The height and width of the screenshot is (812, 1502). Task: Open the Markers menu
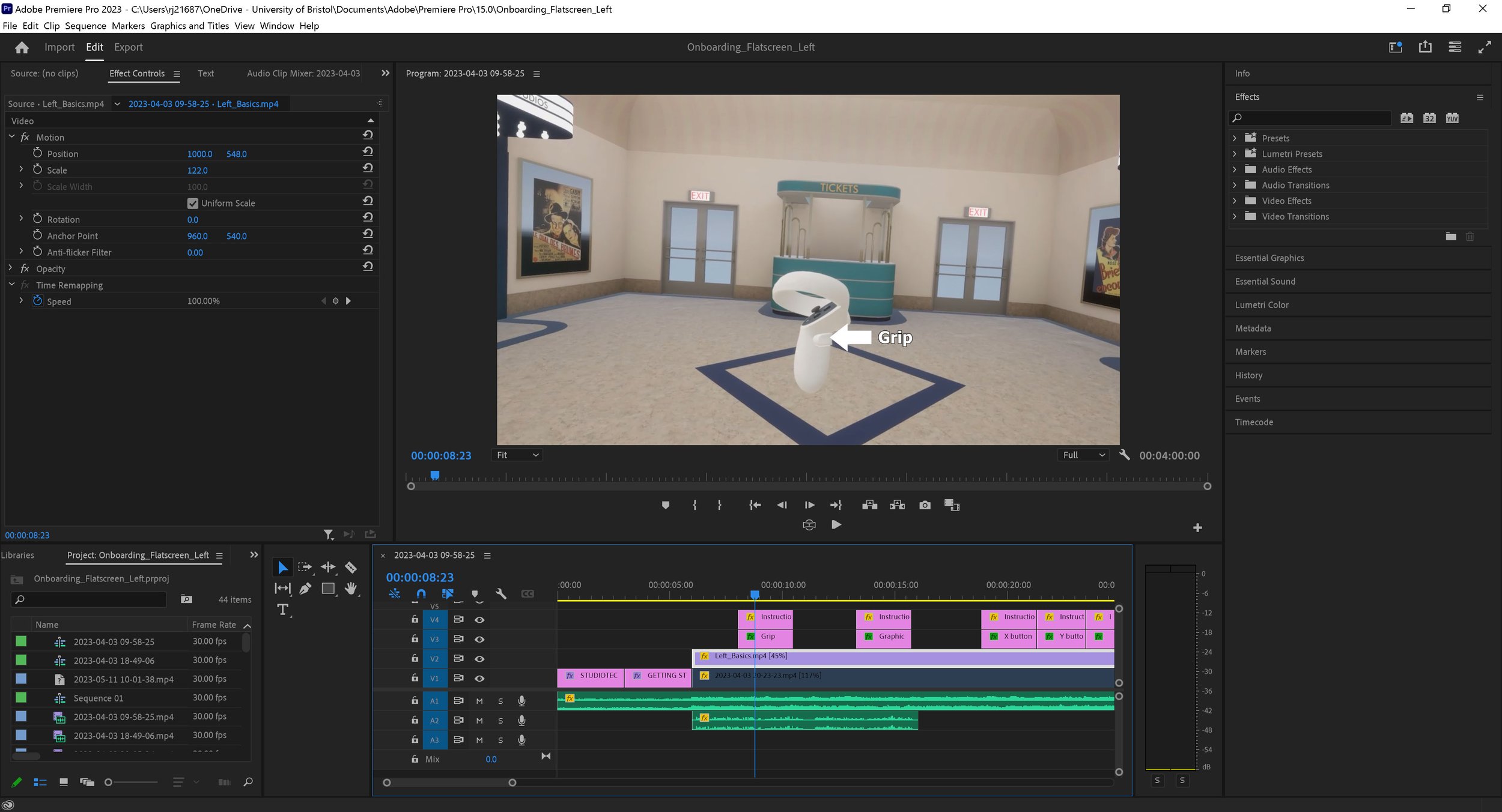pos(128,26)
